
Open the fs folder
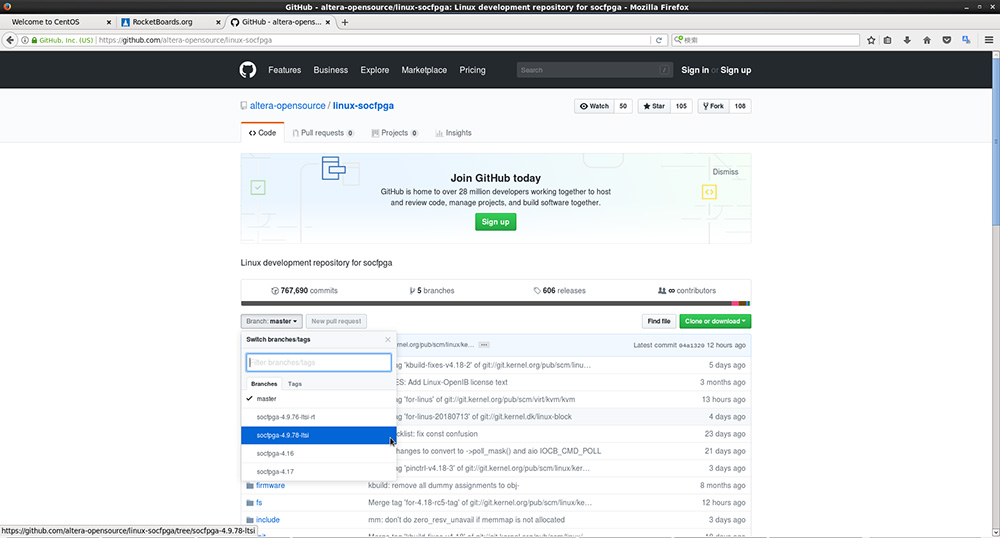[259, 502]
